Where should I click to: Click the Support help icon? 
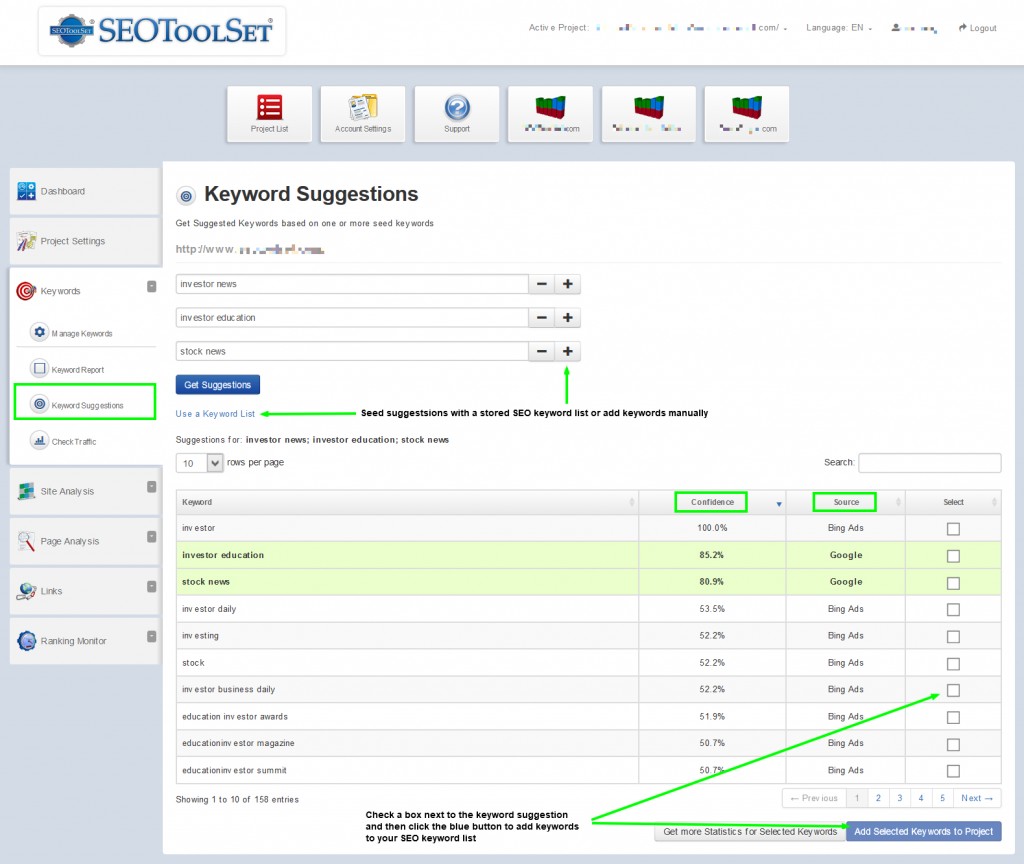point(457,108)
